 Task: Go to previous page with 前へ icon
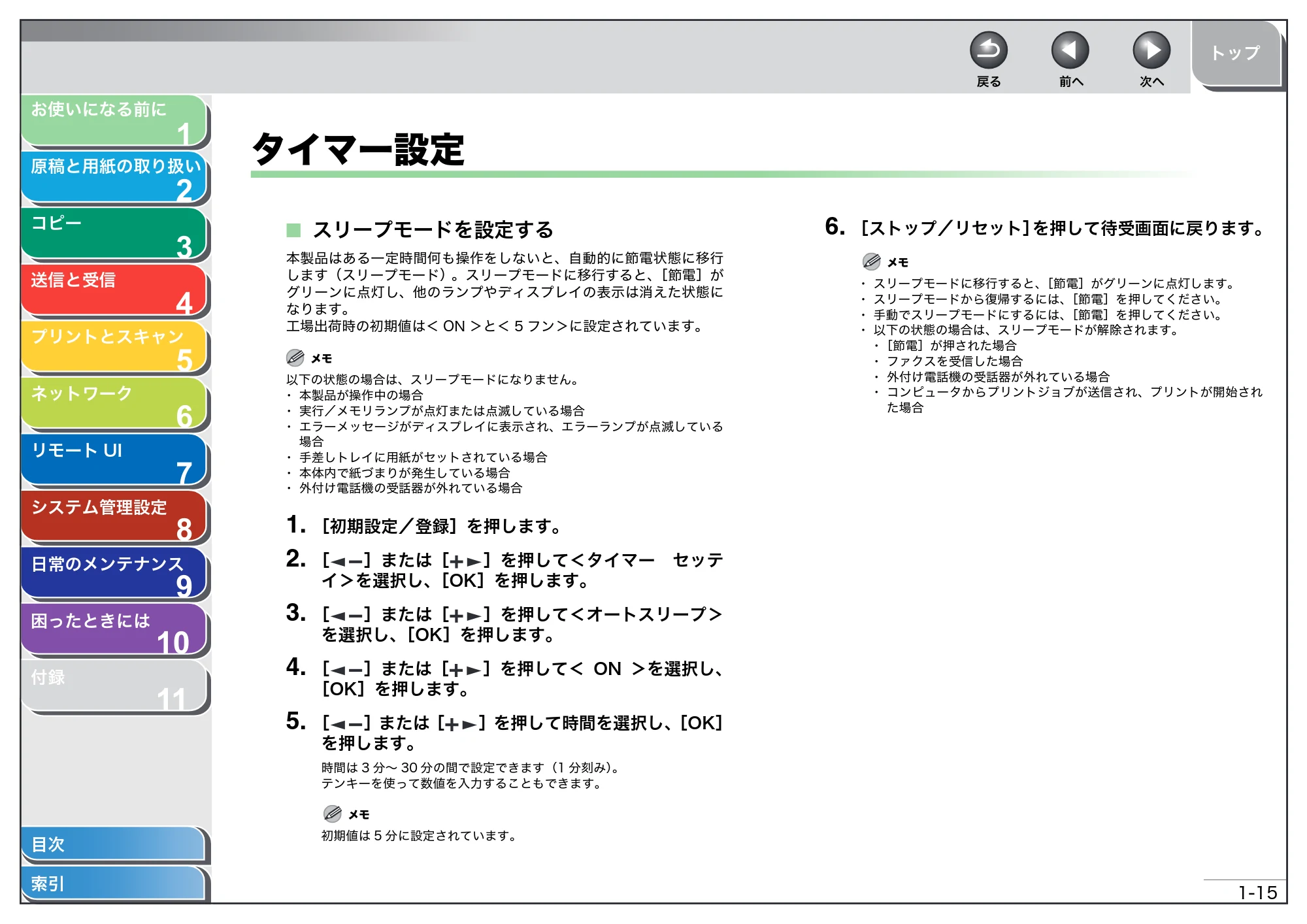(x=1070, y=50)
